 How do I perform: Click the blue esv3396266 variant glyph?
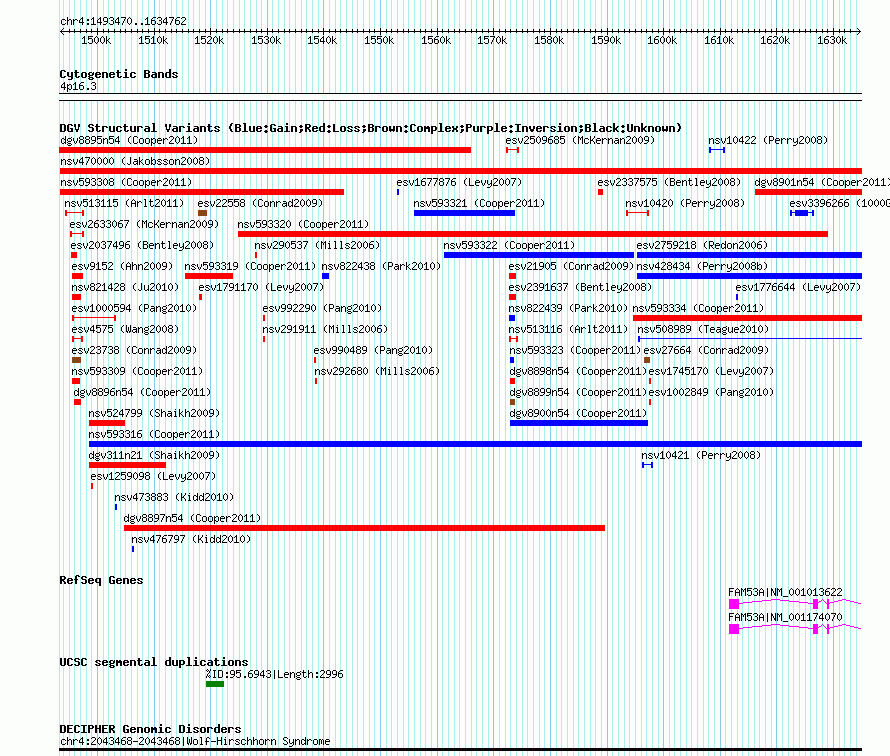[801, 213]
